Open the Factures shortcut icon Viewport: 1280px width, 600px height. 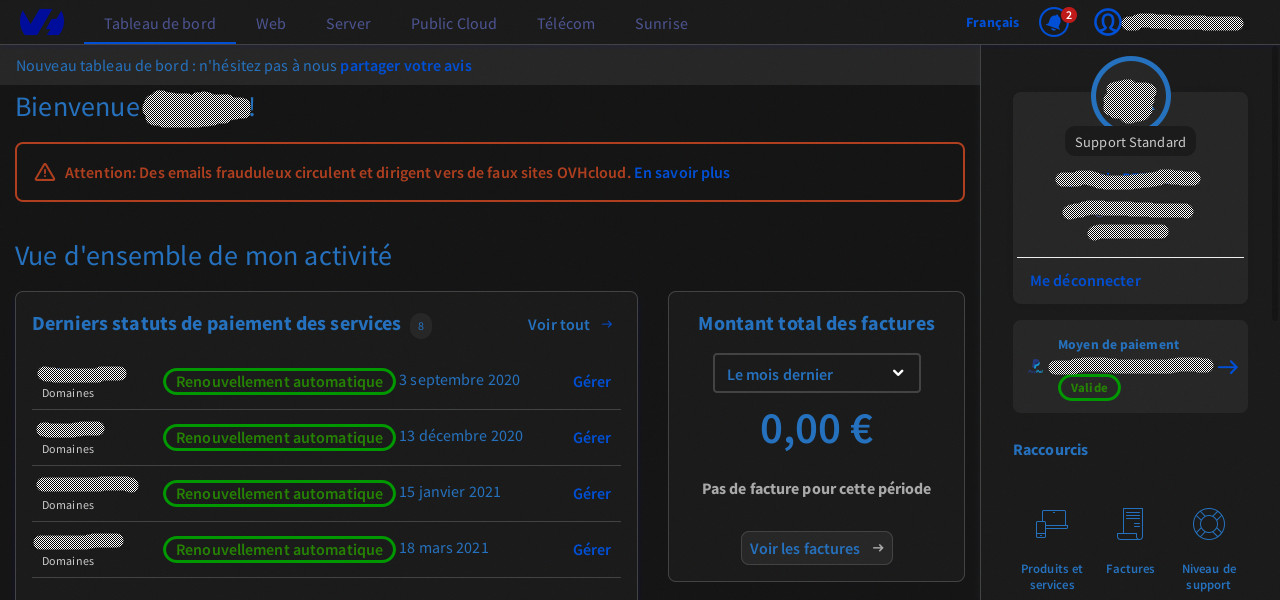pyautogui.click(x=1130, y=523)
